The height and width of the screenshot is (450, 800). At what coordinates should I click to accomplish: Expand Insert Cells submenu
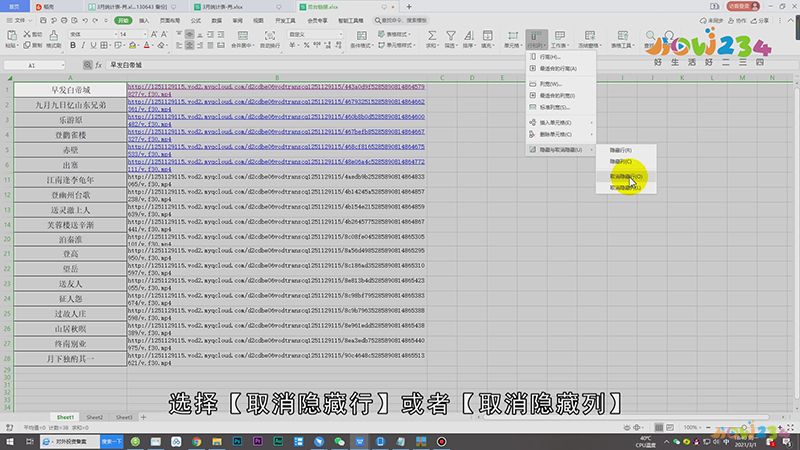point(560,122)
